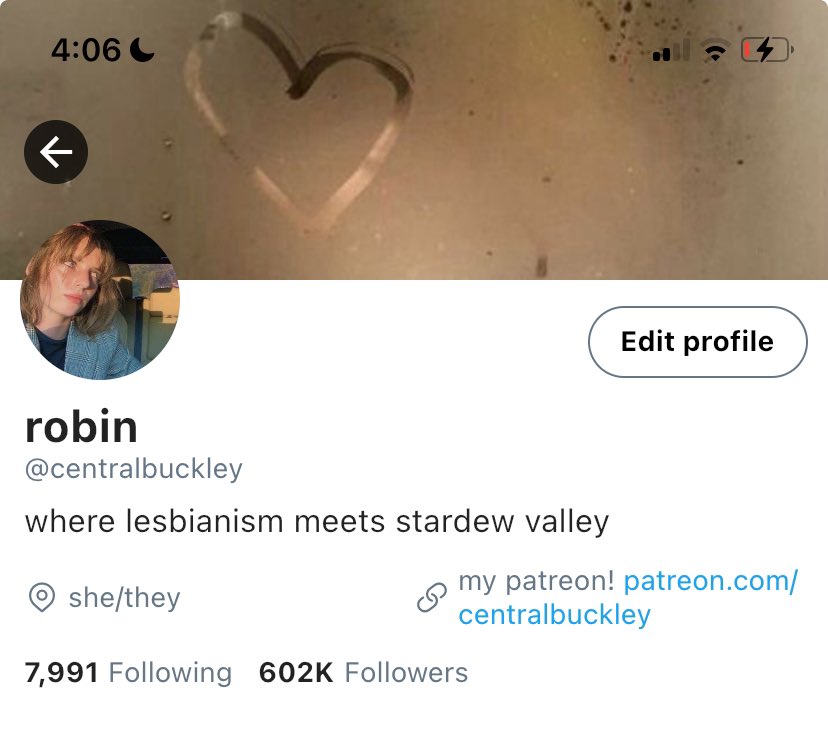Open the Edit profile button
828x737 pixels.
click(698, 342)
